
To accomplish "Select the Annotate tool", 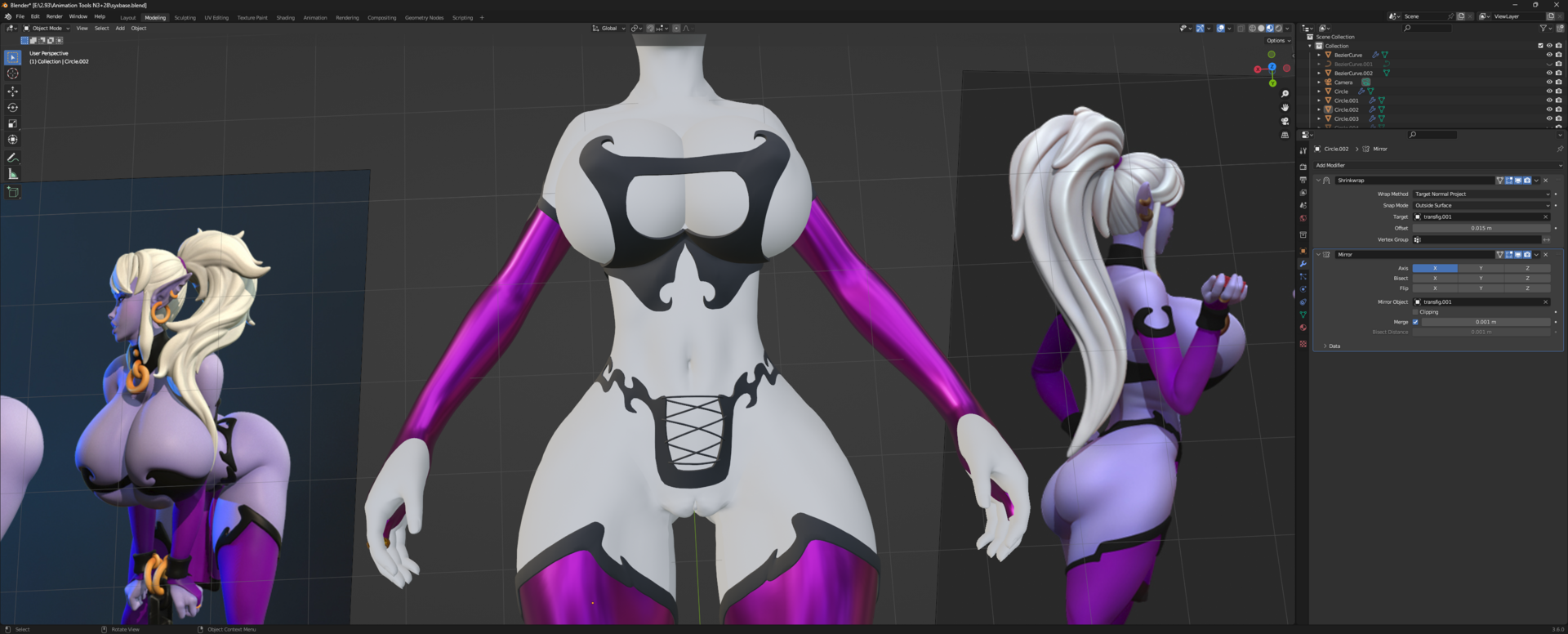I will click(x=13, y=158).
